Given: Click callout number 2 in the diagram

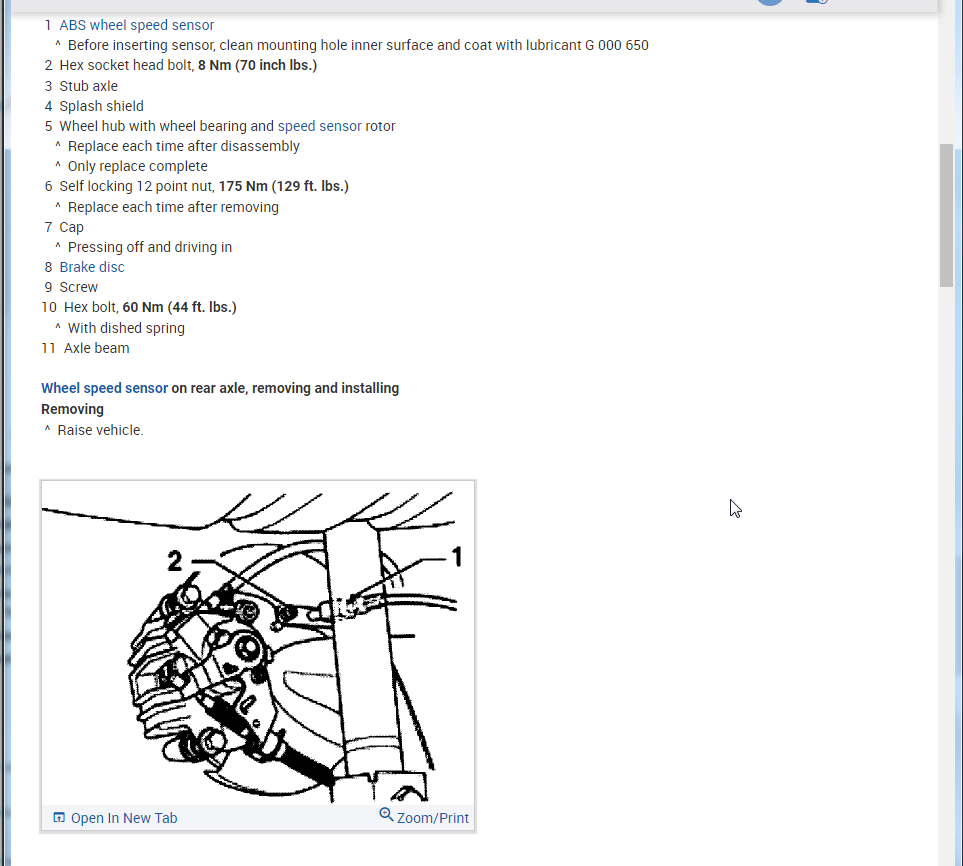Looking at the screenshot, I should 175,561.
